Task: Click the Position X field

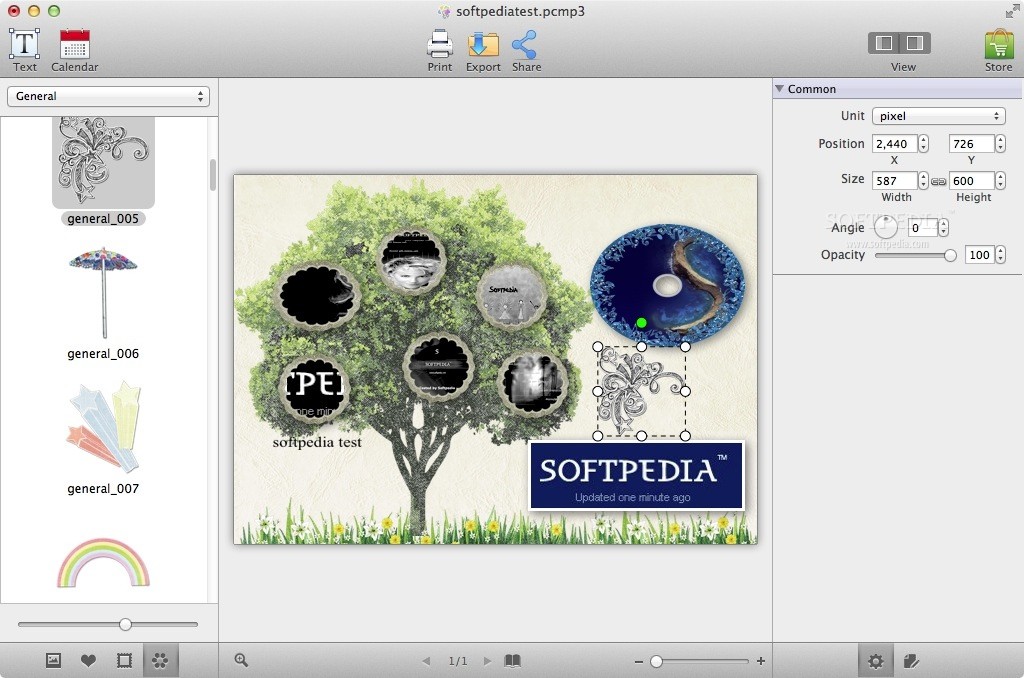Action: [x=894, y=144]
